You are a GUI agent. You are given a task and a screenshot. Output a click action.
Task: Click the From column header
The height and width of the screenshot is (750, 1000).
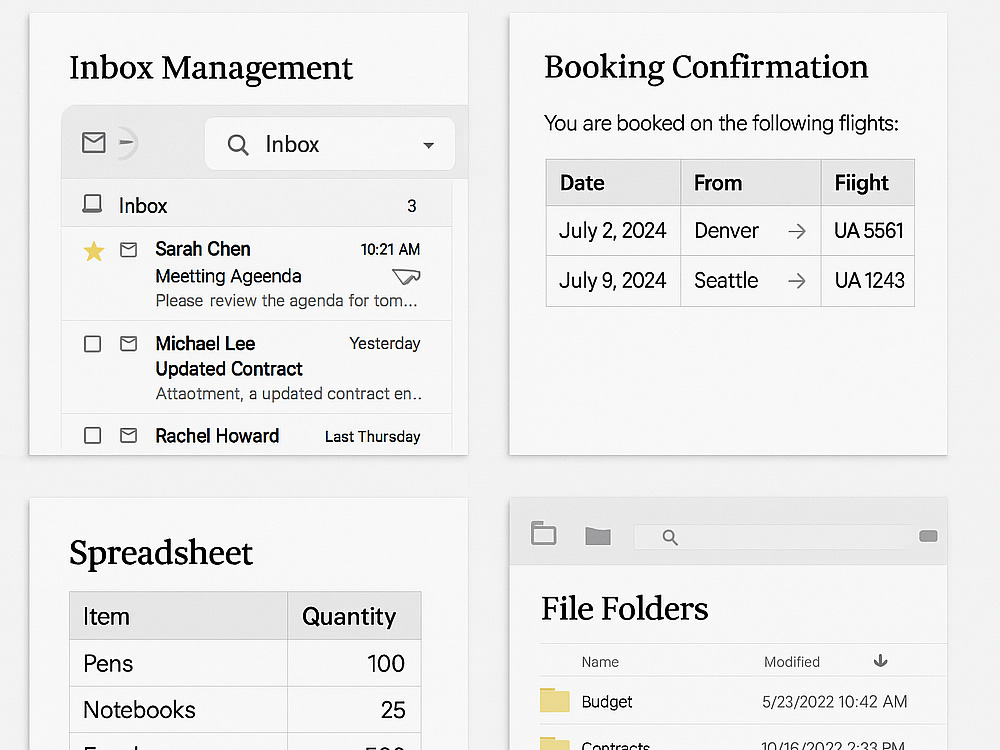pos(751,182)
